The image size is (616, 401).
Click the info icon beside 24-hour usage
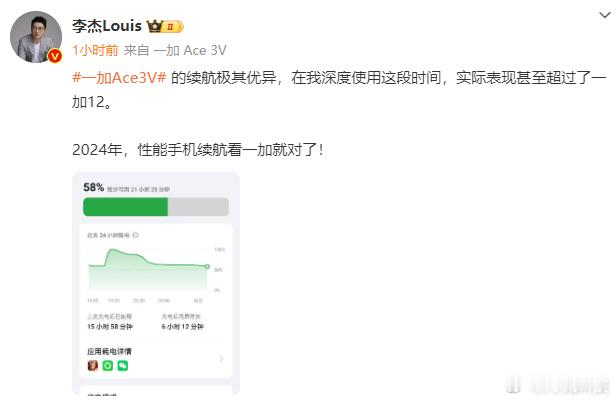click(135, 235)
